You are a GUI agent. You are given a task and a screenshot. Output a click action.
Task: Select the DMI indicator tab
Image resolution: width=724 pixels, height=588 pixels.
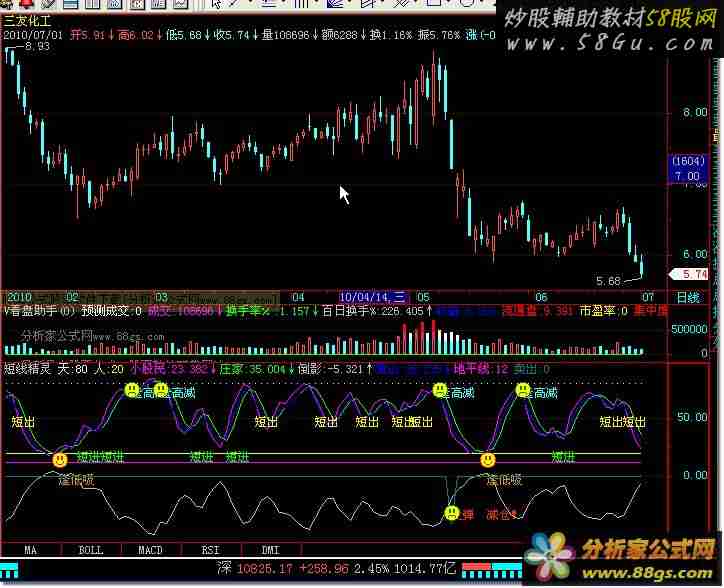271,550
